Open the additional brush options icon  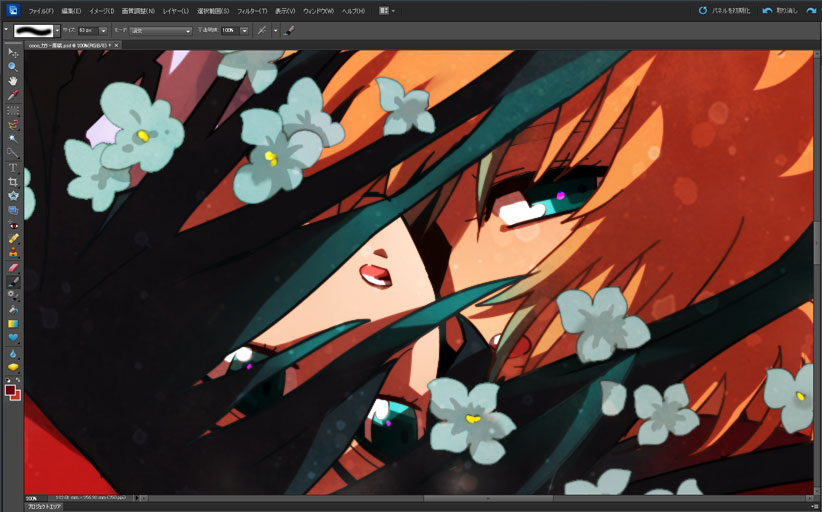[288, 30]
